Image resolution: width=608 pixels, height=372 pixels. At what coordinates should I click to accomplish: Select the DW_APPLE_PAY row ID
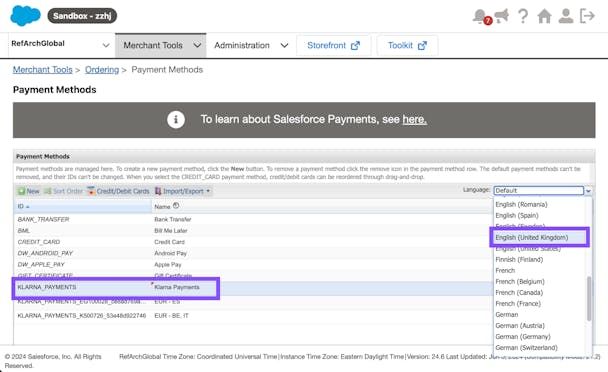pos(41,265)
